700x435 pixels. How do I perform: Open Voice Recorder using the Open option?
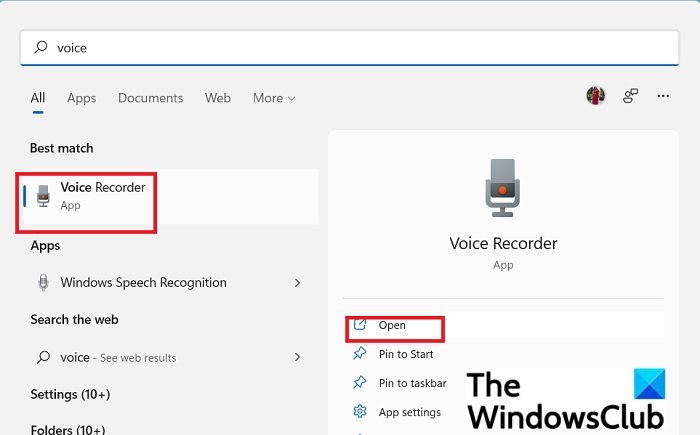(392, 326)
